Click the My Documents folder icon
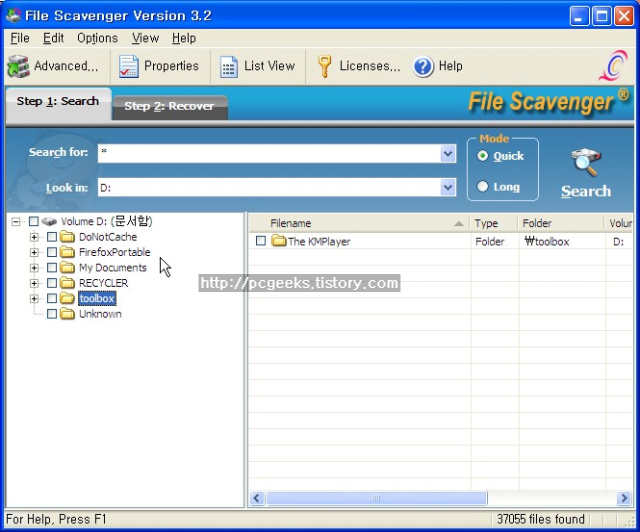 67,267
